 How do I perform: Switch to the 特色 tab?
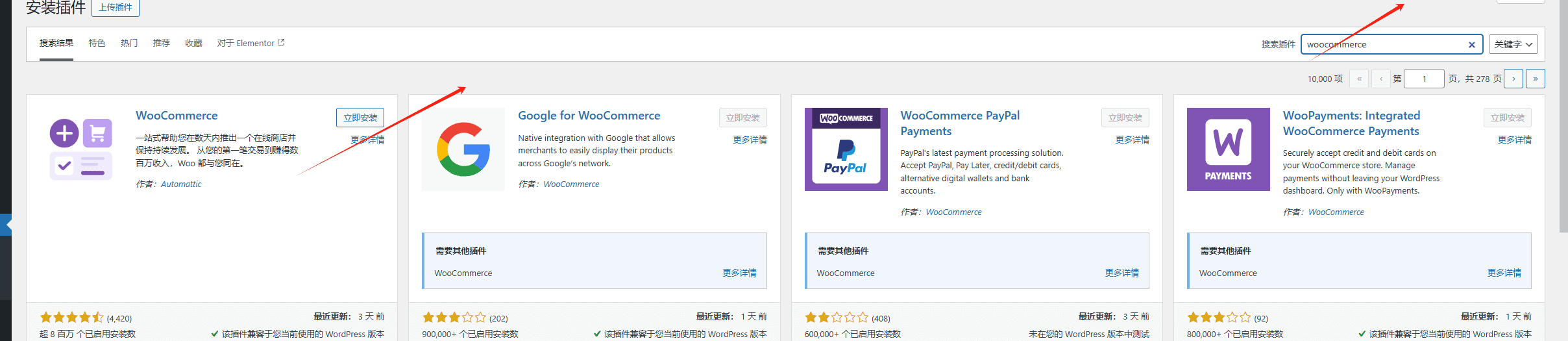tap(97, 44)
